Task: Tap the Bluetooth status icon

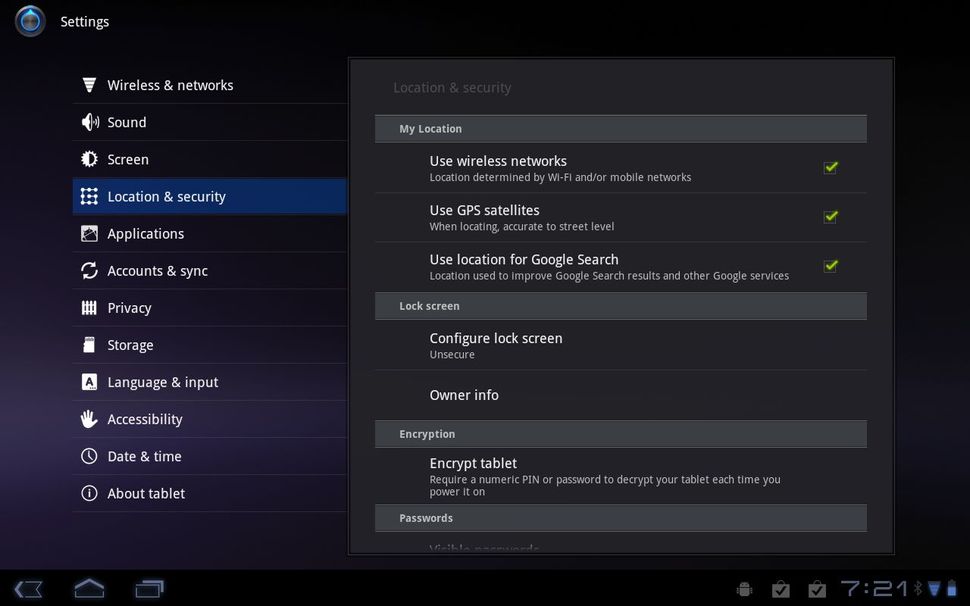Action: pos(917,588)
